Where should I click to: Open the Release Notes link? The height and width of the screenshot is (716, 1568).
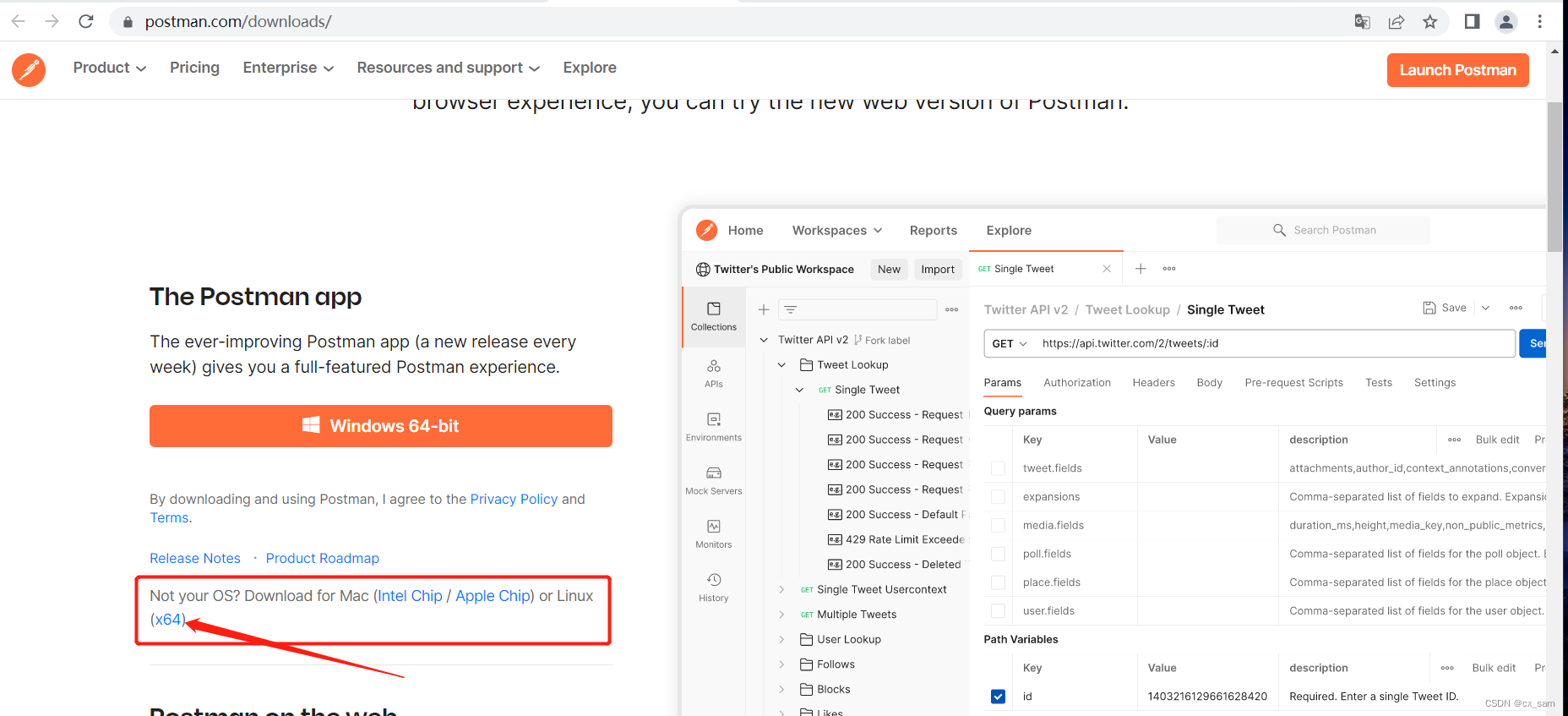pyautogui.click(x=195, y=558)
